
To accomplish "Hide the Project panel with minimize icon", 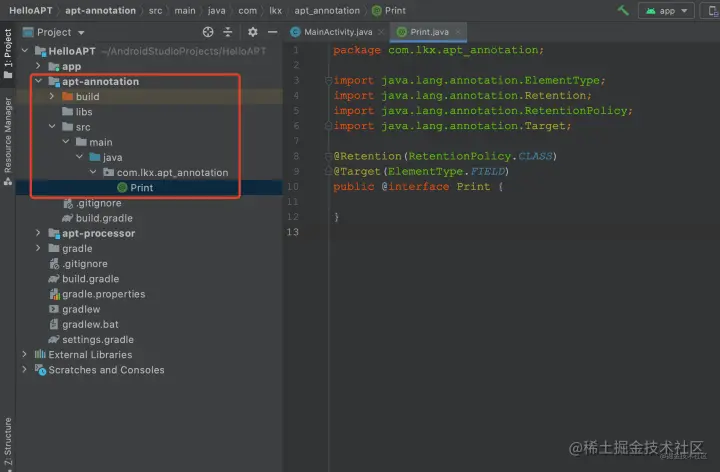I will click(272, 32).
